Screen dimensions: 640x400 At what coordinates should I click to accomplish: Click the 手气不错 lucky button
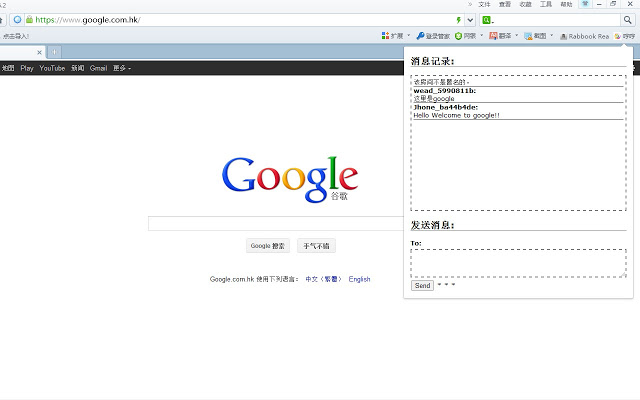tap(316, 246)
